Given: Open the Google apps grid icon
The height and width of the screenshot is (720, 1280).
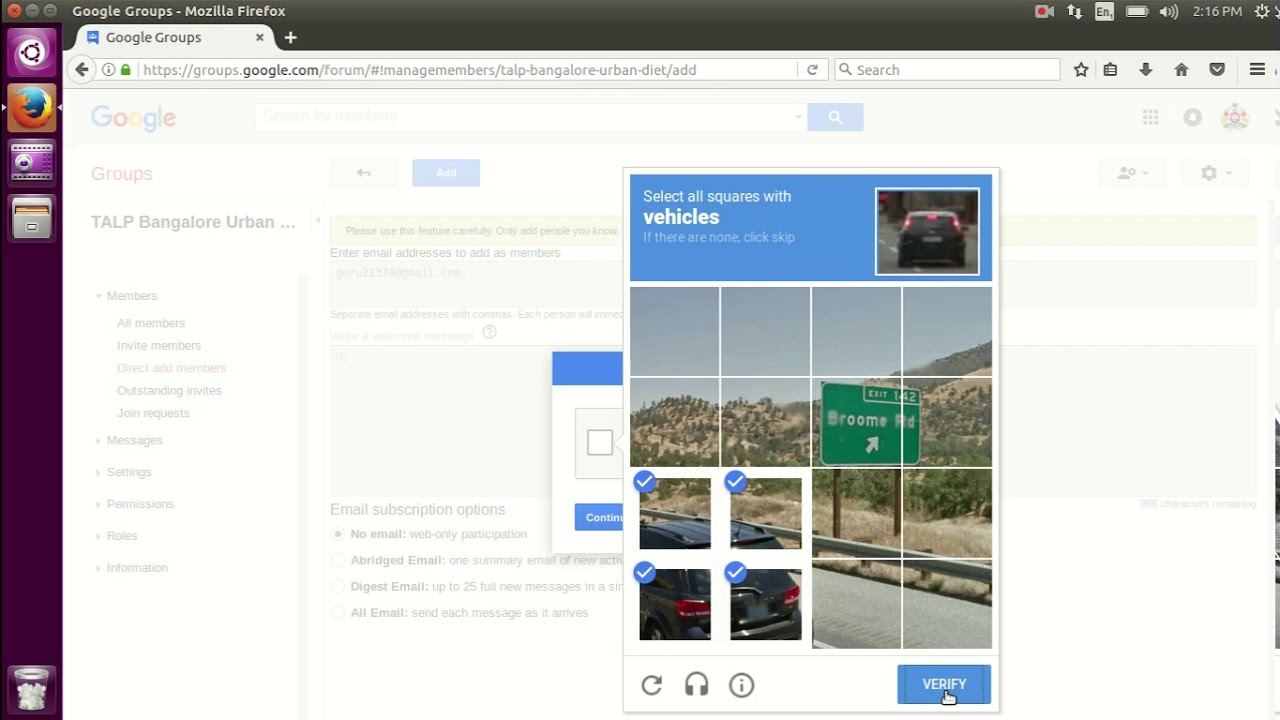Looking at the screenshot, I should click(x=1150, y=117).
